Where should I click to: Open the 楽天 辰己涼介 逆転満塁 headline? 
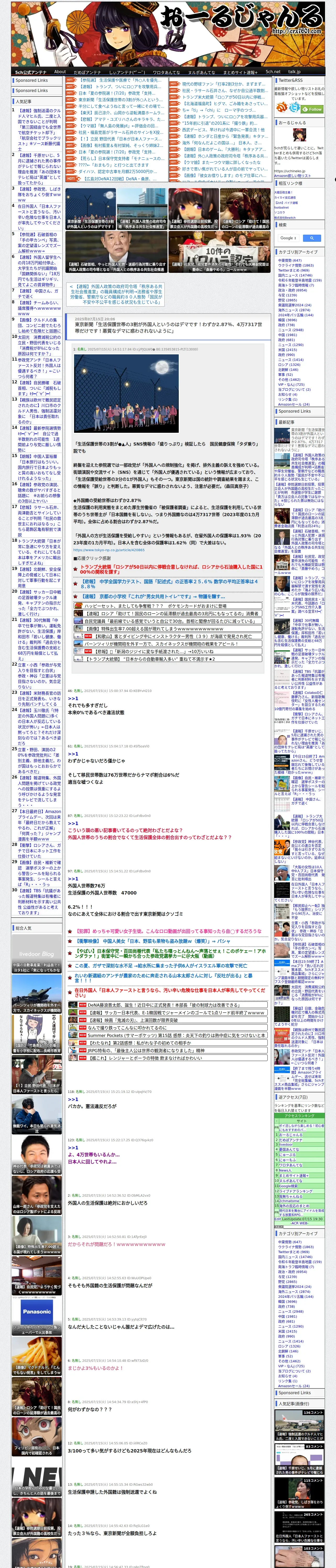(121, 113)
